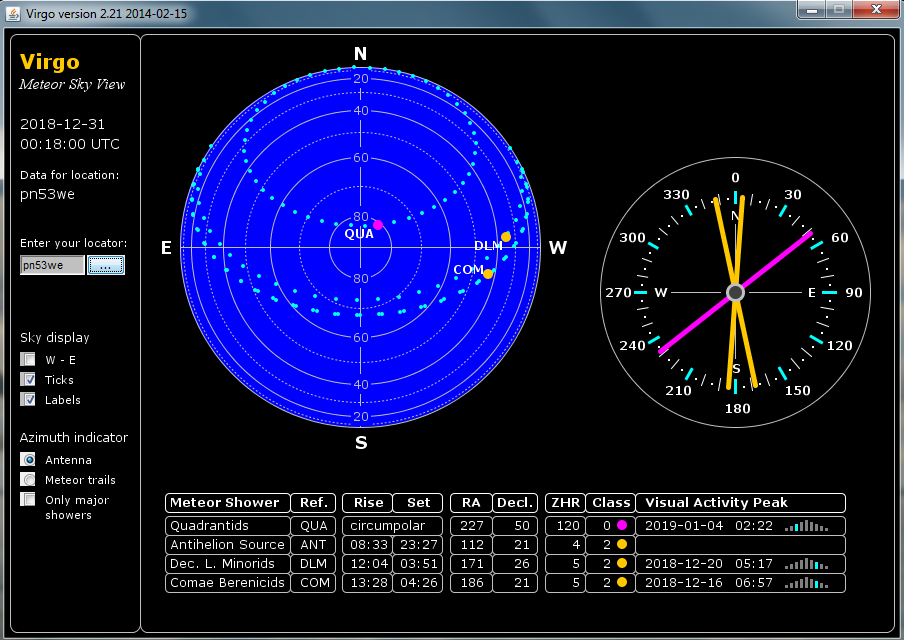Image resolution: width=904 pixels, height=640 pixels.
Task: Click the S label below the sky map
Action: [361, 443]
